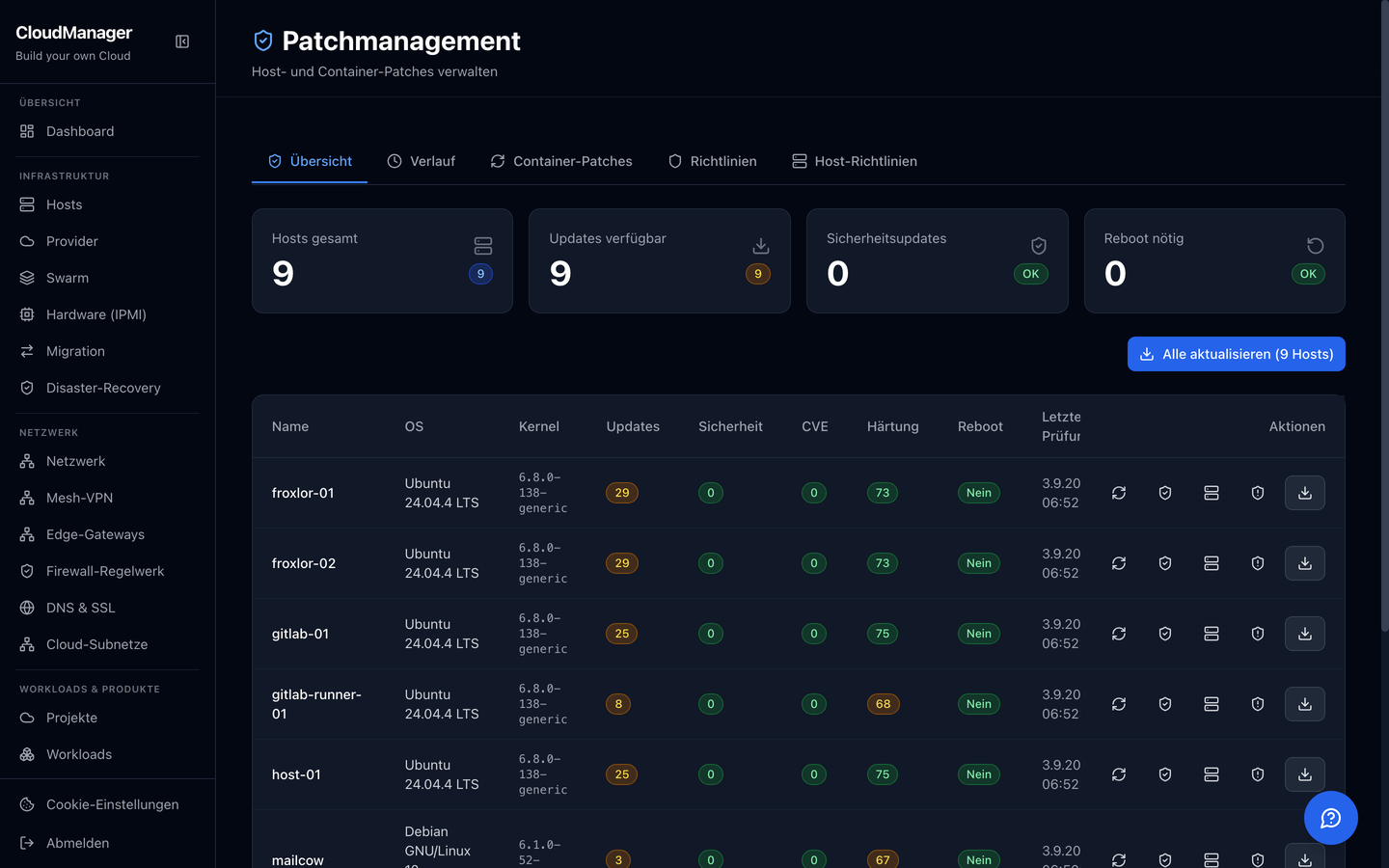This screenshot has width=1389, height=868.
Task: Open Migration in the sidebar
Action: pyautogui.click(x=108, y=351)
